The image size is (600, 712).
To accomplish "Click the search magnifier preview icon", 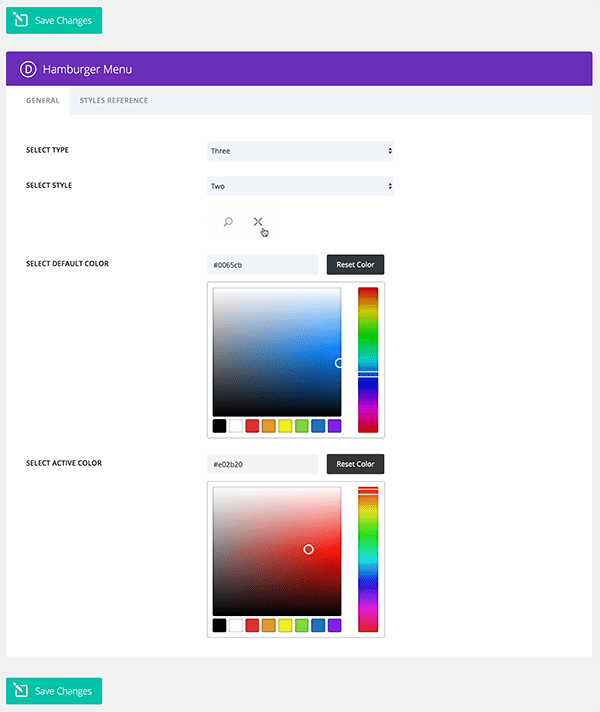I will point(228,222).
